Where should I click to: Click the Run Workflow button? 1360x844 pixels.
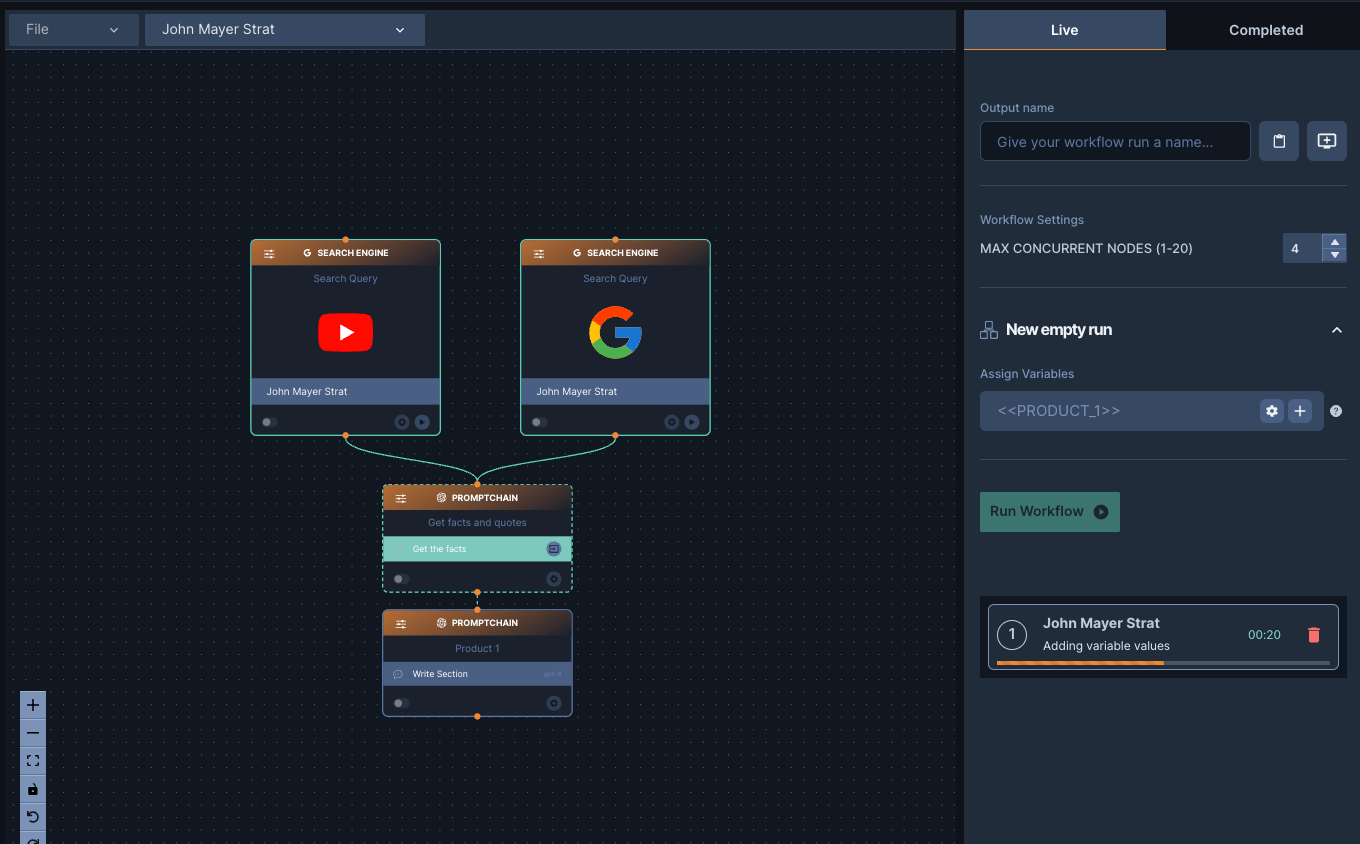[x=1049, y=511]
